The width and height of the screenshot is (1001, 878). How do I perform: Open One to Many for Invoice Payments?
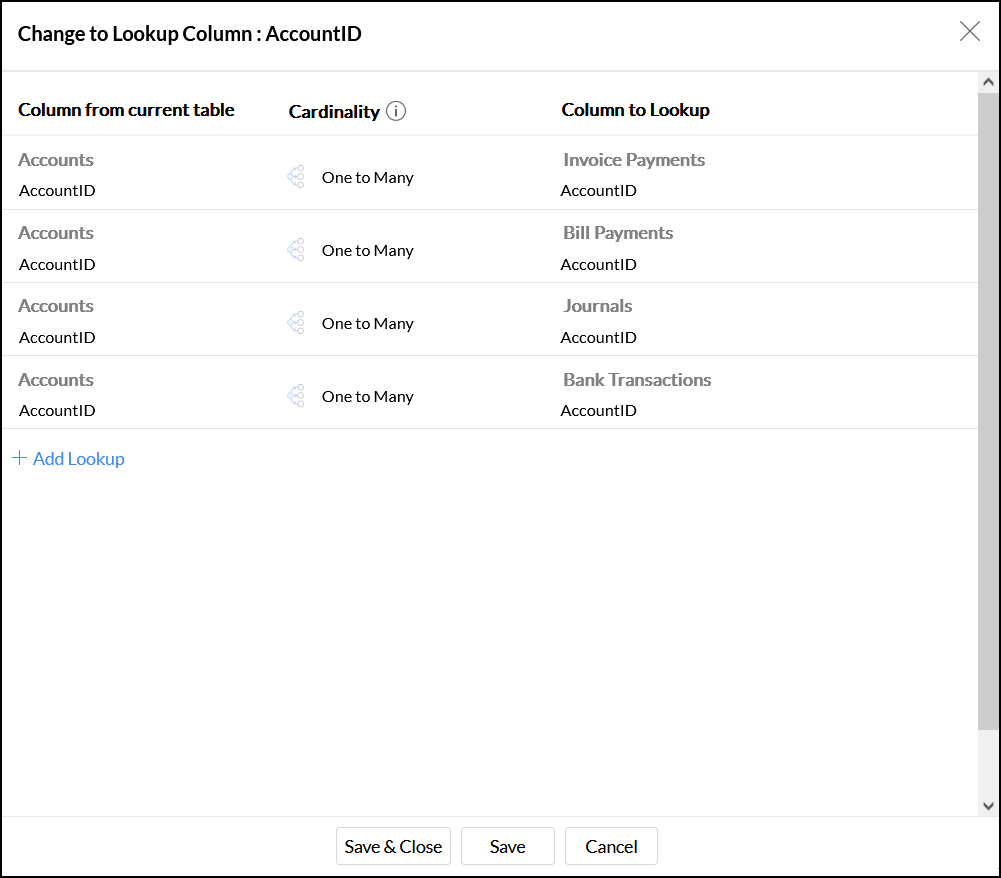tap(367, 177)
